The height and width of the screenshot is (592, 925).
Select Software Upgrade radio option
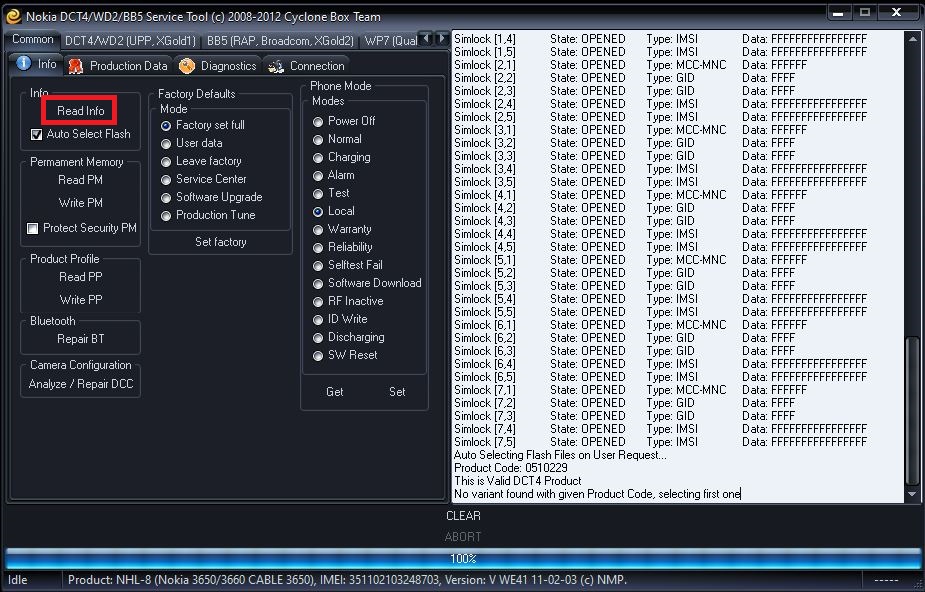click(x=166, y=197)
